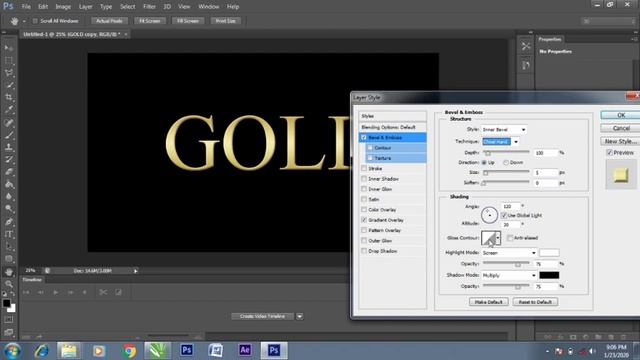Click the white Highlight Mode color swatch
Screen dimensions: 640x360
pyautogui.click(x=549, y=253)
